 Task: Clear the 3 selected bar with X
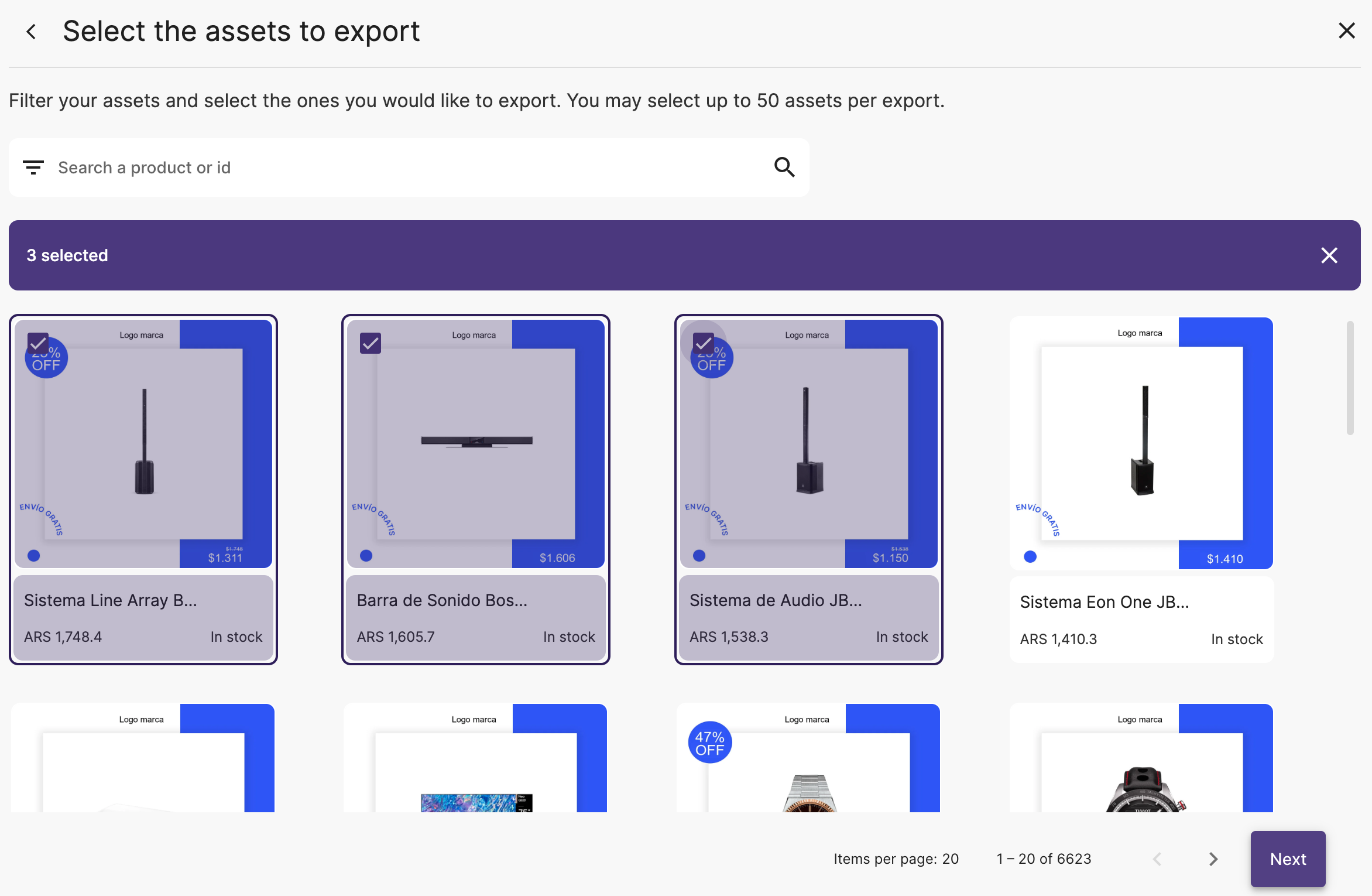pos(1329,255)
